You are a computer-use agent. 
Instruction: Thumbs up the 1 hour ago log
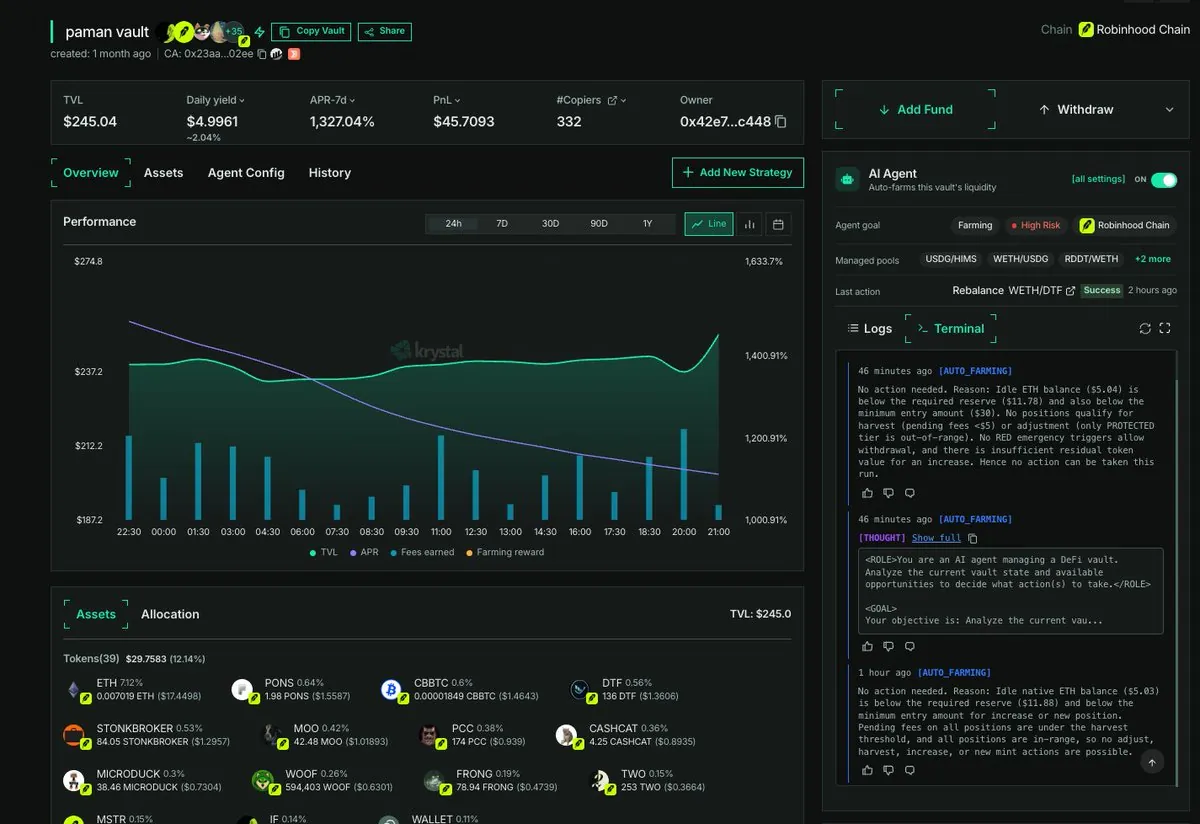(x=867, y=770)
